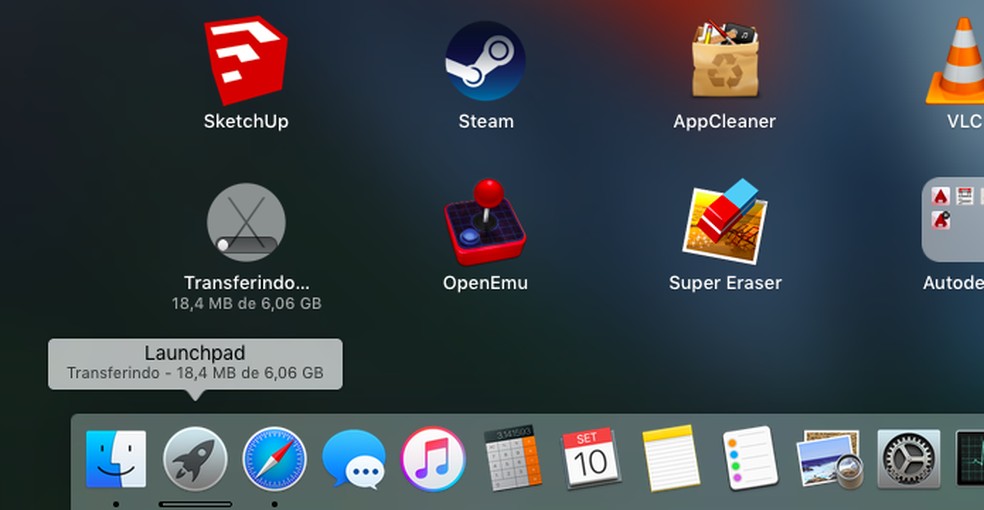Image resolution: width=984 pixels, height=510 pixels.
Task: Click the "Steam" name label
Action: click(x=486, y=121)
